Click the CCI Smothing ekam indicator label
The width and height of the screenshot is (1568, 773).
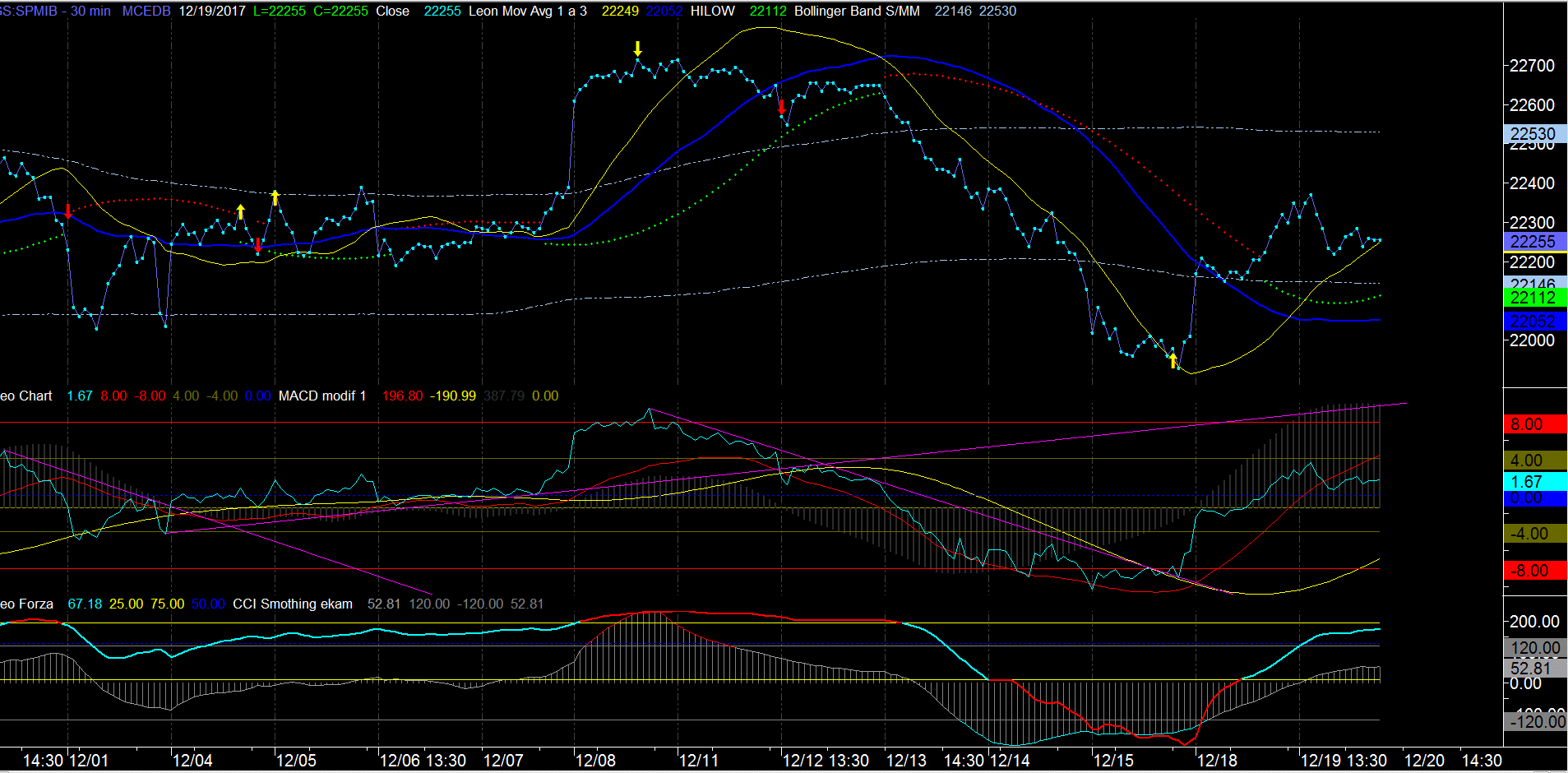point(293,604)
